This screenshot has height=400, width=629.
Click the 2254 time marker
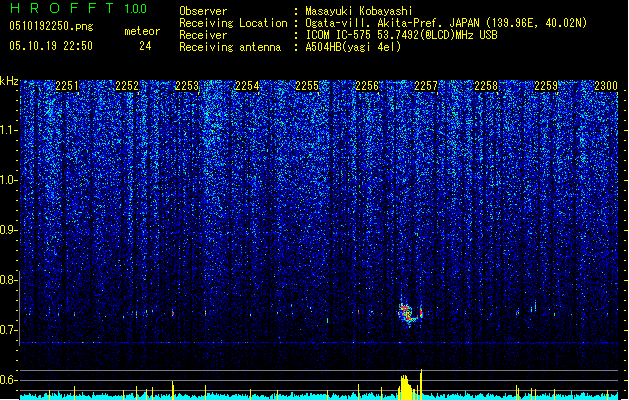click(x=247, y=86)
